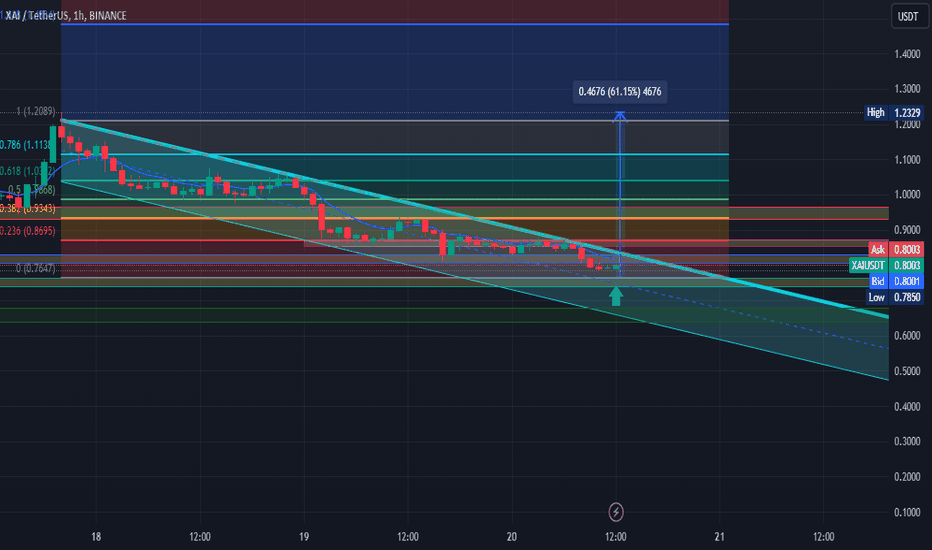Select the 0.382 (0.9343) Fibonacci label

27,209
